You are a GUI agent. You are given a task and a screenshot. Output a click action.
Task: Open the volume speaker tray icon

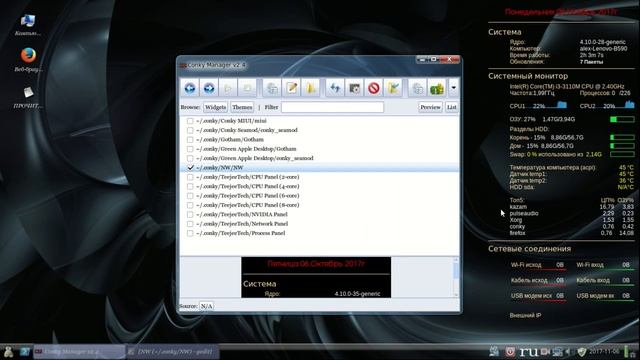pos(568,351)
